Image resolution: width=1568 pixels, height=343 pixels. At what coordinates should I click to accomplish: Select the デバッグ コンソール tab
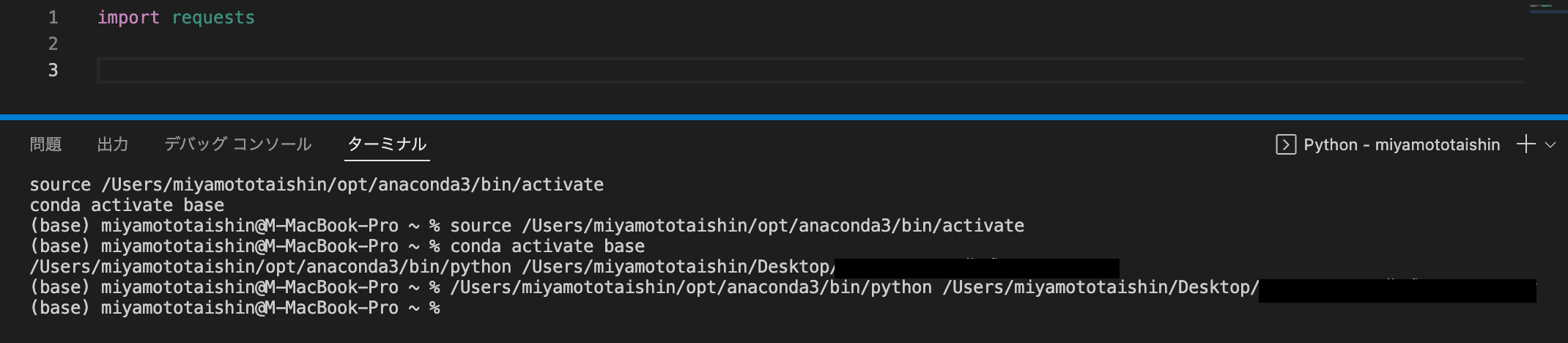pos(237,144)
